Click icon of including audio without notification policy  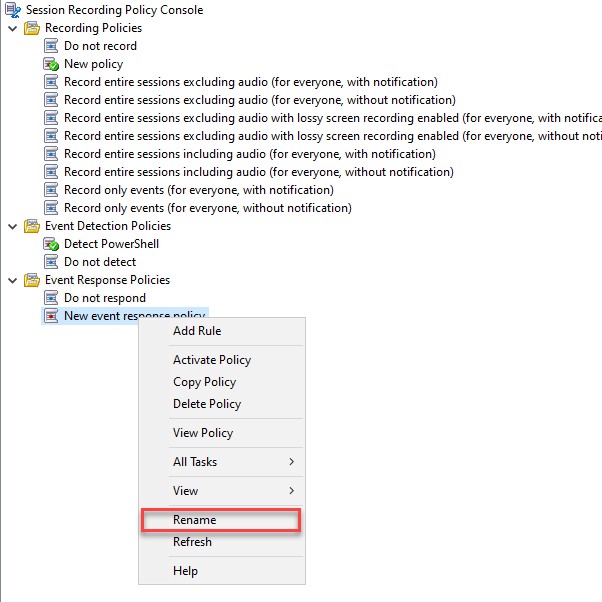tap(51, 172)
